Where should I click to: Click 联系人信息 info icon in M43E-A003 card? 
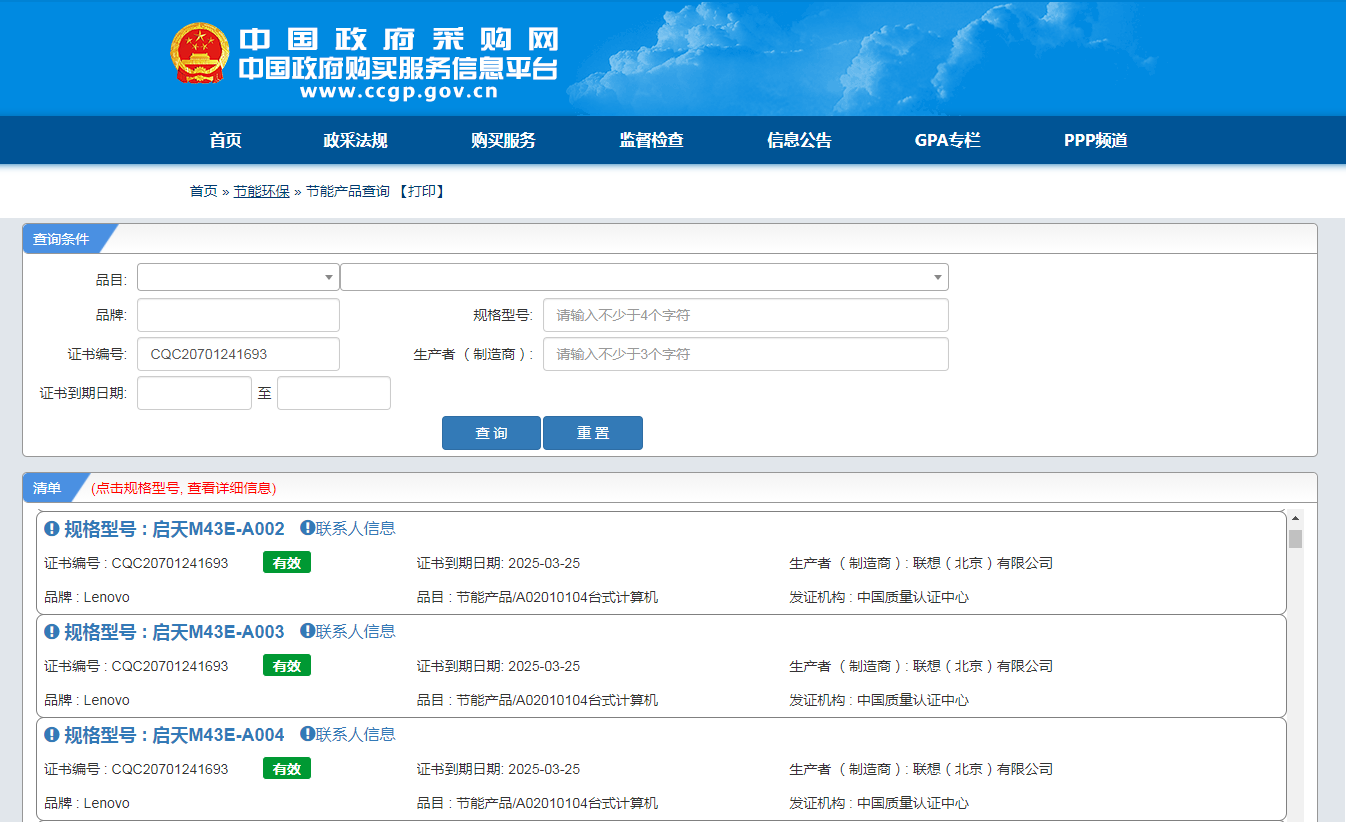coord(307,631)
